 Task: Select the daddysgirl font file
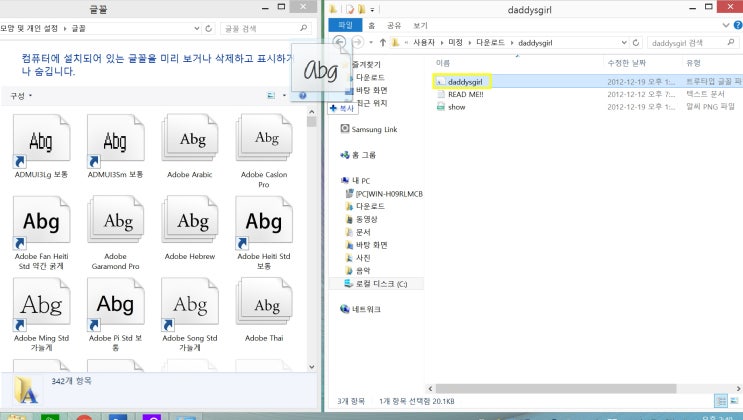coord(464,82)
